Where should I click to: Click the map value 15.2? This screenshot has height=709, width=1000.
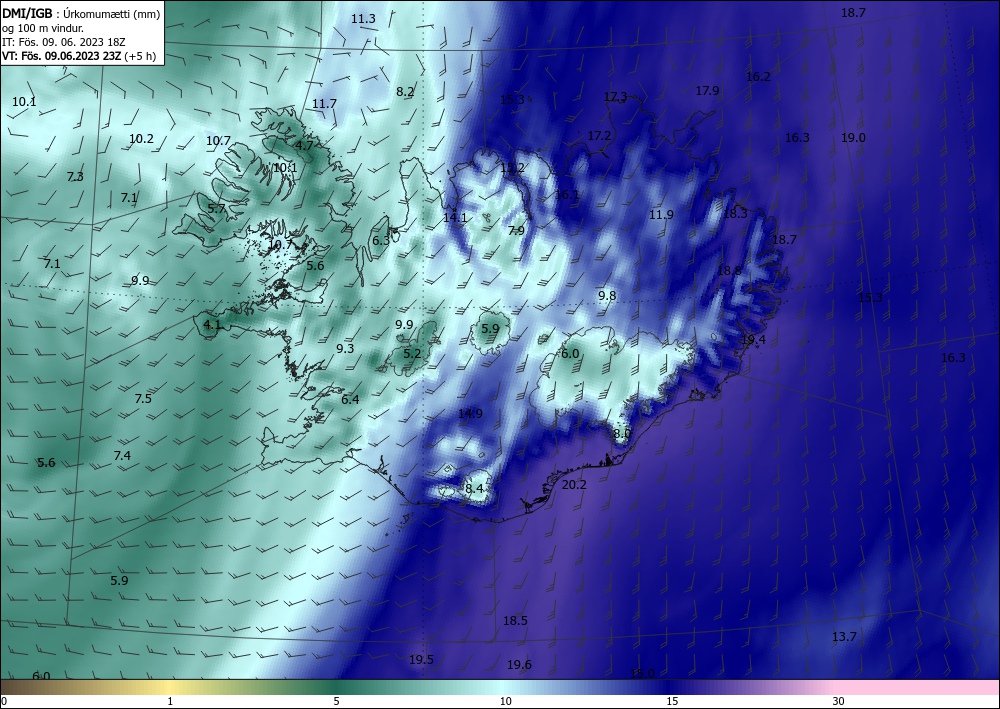513,168
